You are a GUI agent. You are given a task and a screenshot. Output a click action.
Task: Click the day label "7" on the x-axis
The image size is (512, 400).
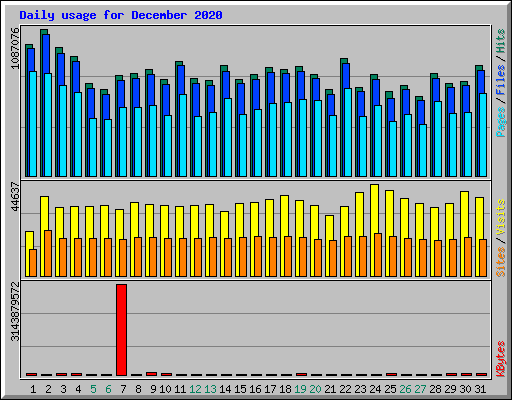[123, 389]
